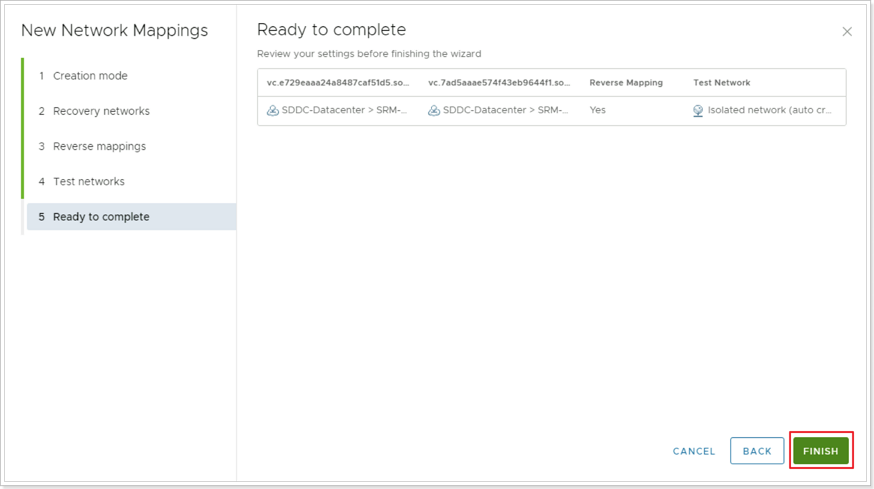Click the FINISH button
Image resolution: width=874 pixels, height=489 pixels.
(x=820, y=451)
